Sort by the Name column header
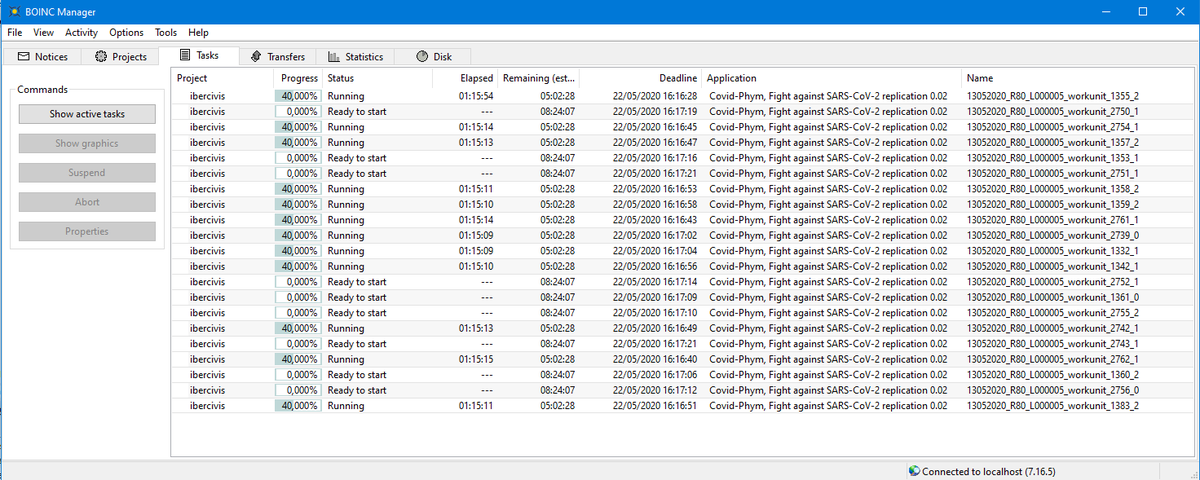Screen dimensions: 1200x480 pyautogui.click(x=1078, y=78)
